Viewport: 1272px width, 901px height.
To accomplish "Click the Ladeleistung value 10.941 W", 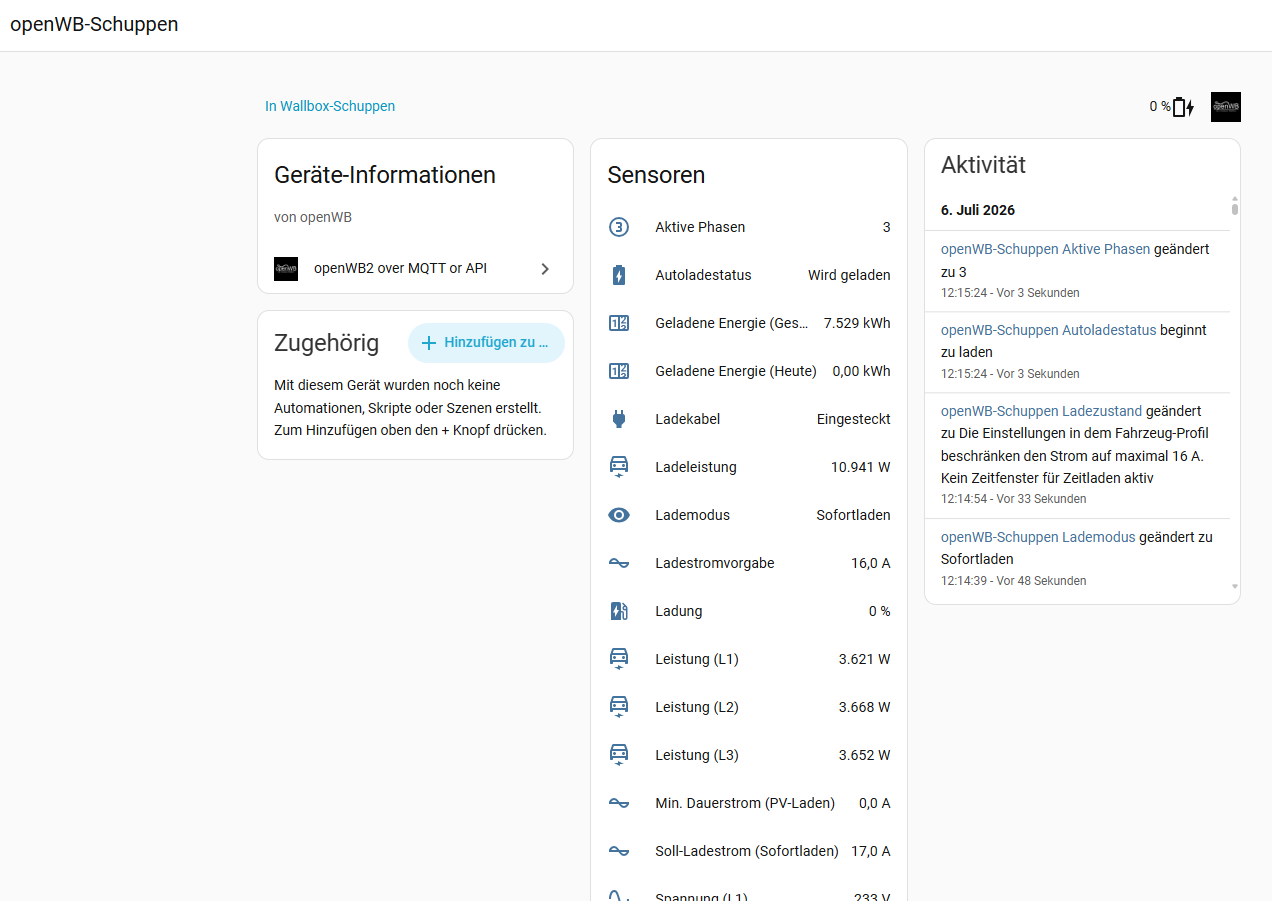I will click(861, 467).
